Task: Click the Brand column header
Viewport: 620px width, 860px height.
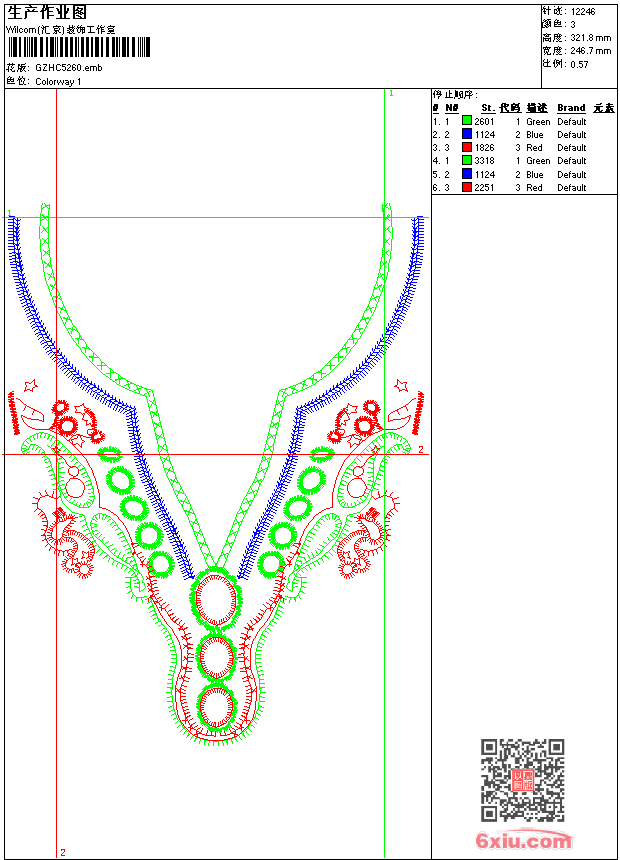Action: click(x=571, y=108)
